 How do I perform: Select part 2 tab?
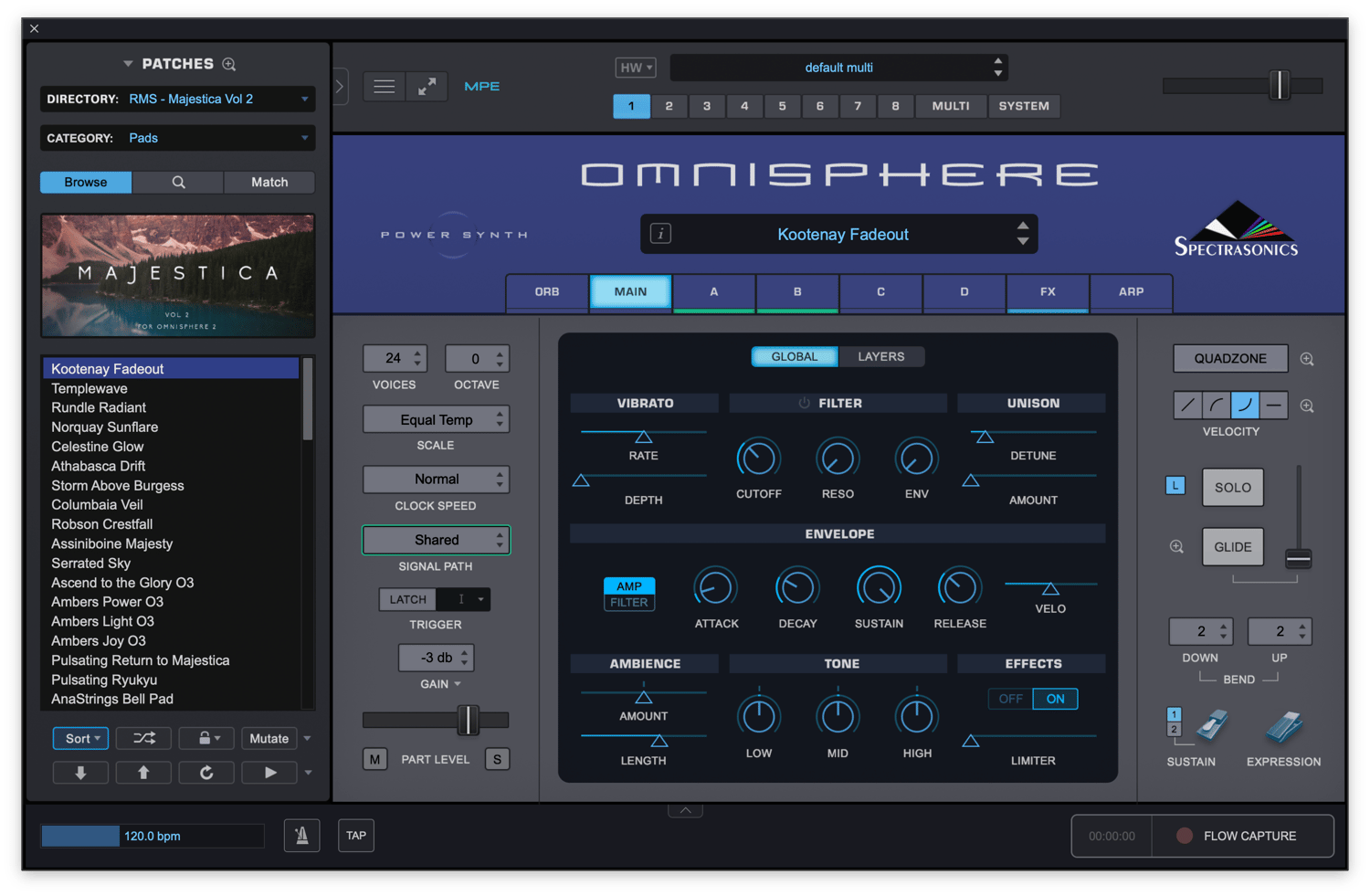[x=669, y=106]
